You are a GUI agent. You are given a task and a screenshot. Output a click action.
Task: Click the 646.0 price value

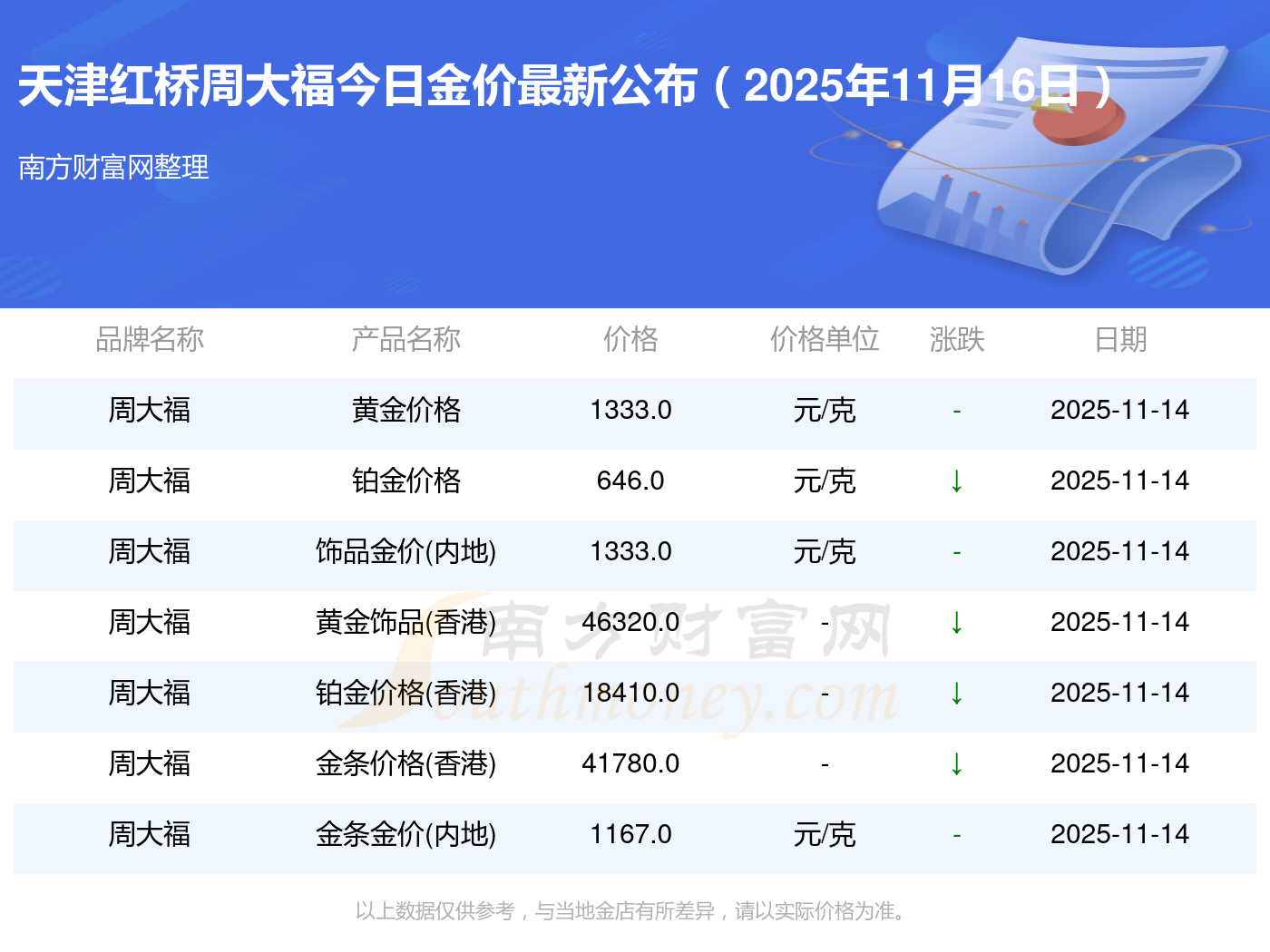coord(630,481)
